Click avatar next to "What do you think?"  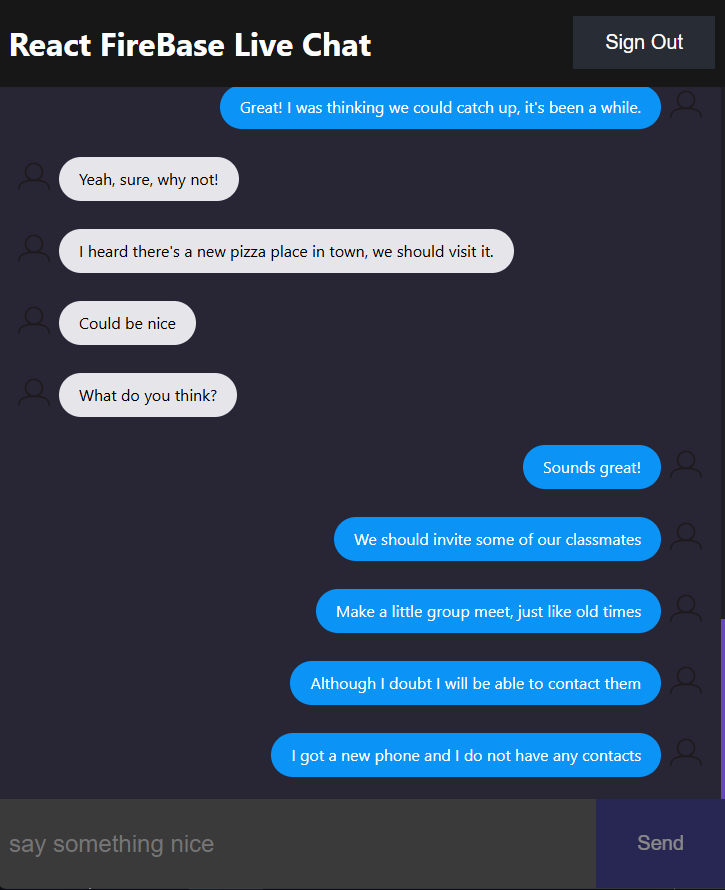point(34,394)
